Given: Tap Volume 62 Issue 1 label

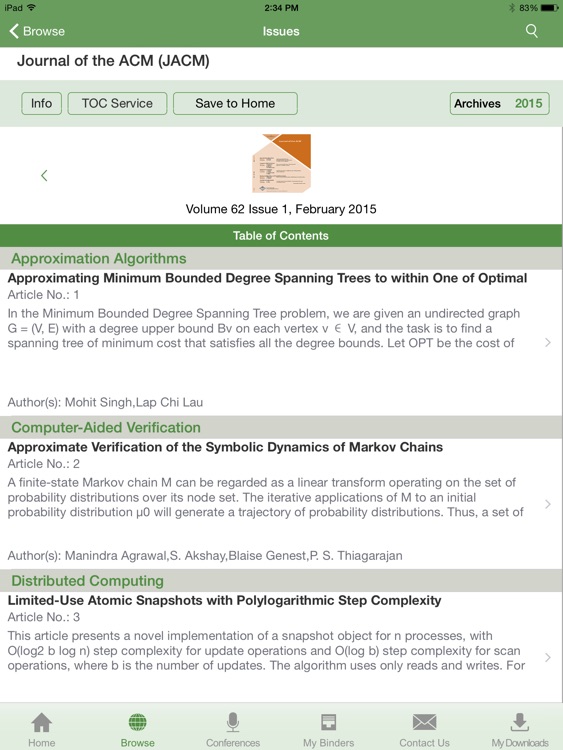Looking at the screenshot, I should tap(281, 209).
